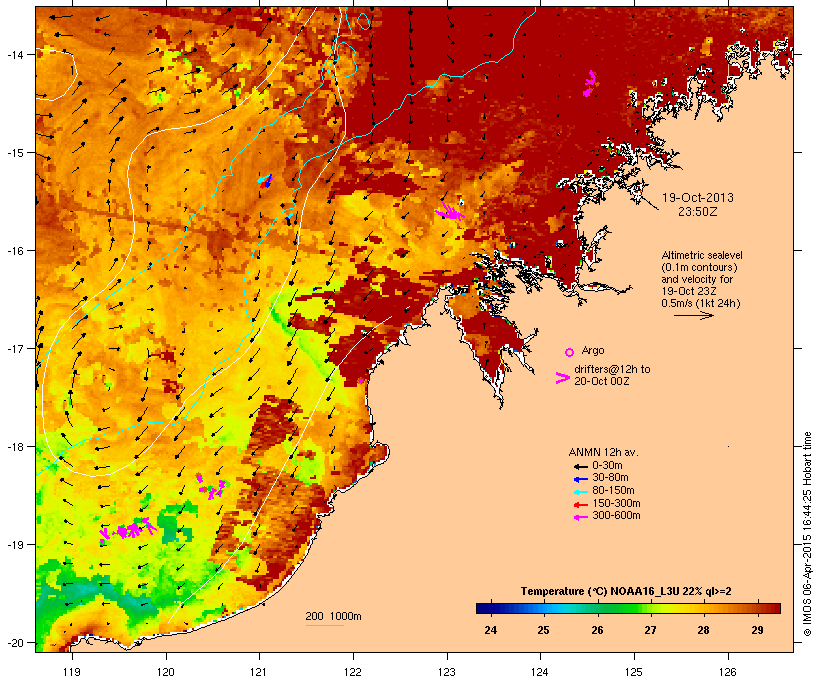Screen dimensions: 820x680
Task: Click the black 0-30m legend arrow
Action: coord(580,467)
